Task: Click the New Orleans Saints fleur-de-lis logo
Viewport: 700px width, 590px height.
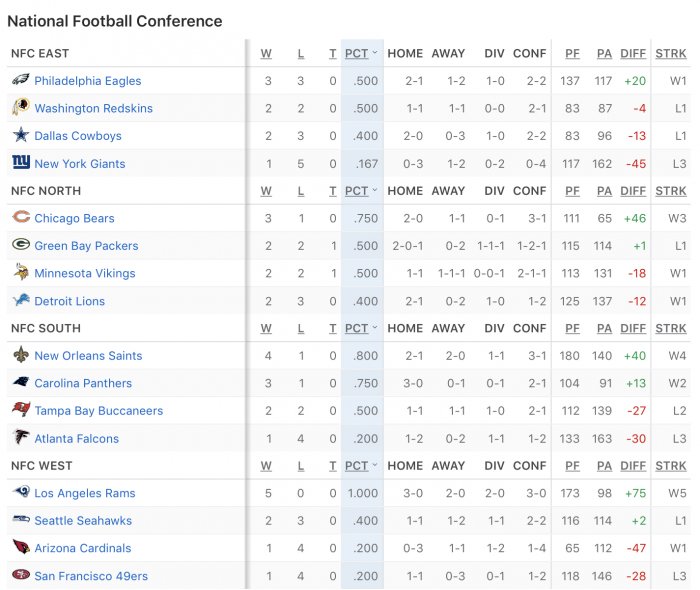Action: (x=21, y=355)
